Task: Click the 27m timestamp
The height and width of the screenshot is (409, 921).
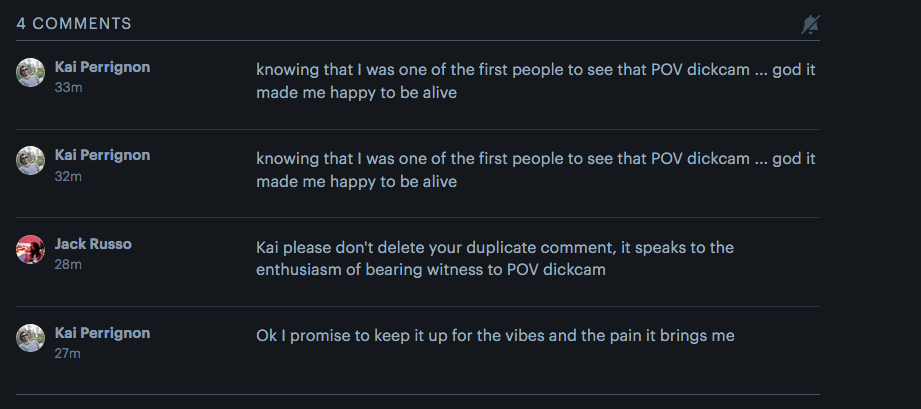Action: click(x=68, y=353)
